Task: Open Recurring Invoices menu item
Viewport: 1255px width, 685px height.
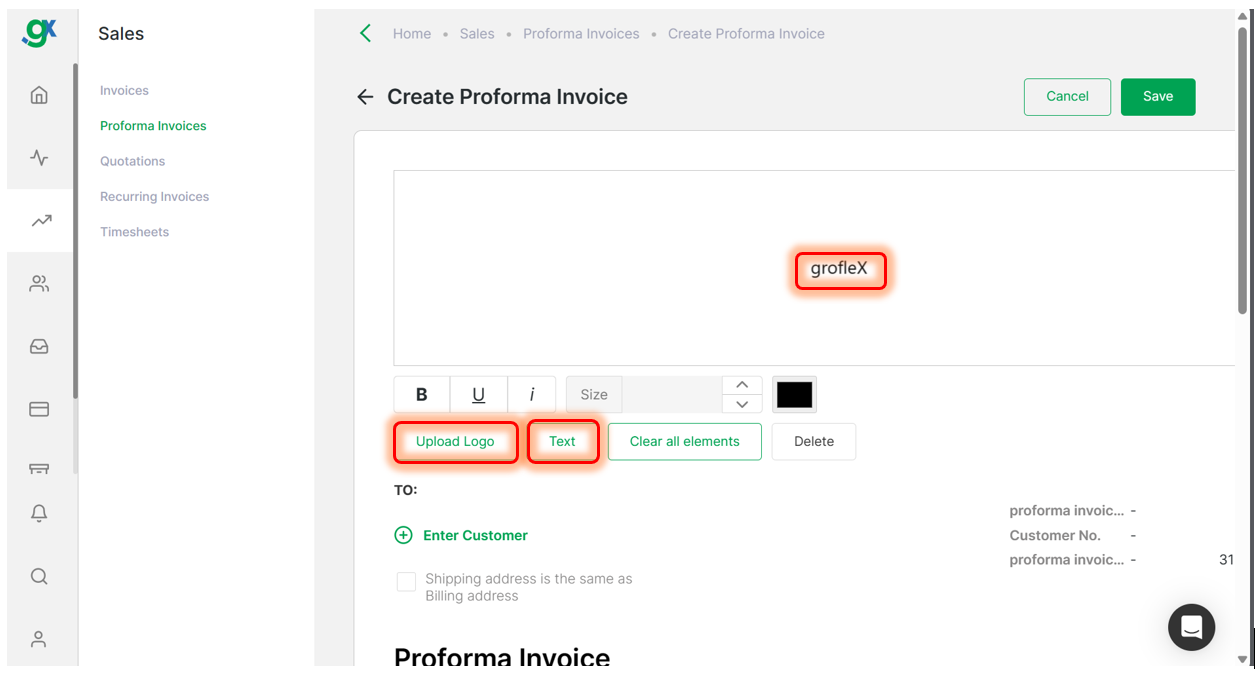Action: point(155,196)
